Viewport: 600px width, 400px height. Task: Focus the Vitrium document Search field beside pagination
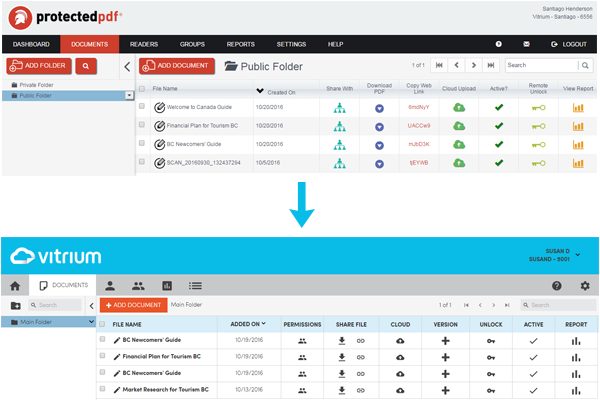tap(558, 305)
